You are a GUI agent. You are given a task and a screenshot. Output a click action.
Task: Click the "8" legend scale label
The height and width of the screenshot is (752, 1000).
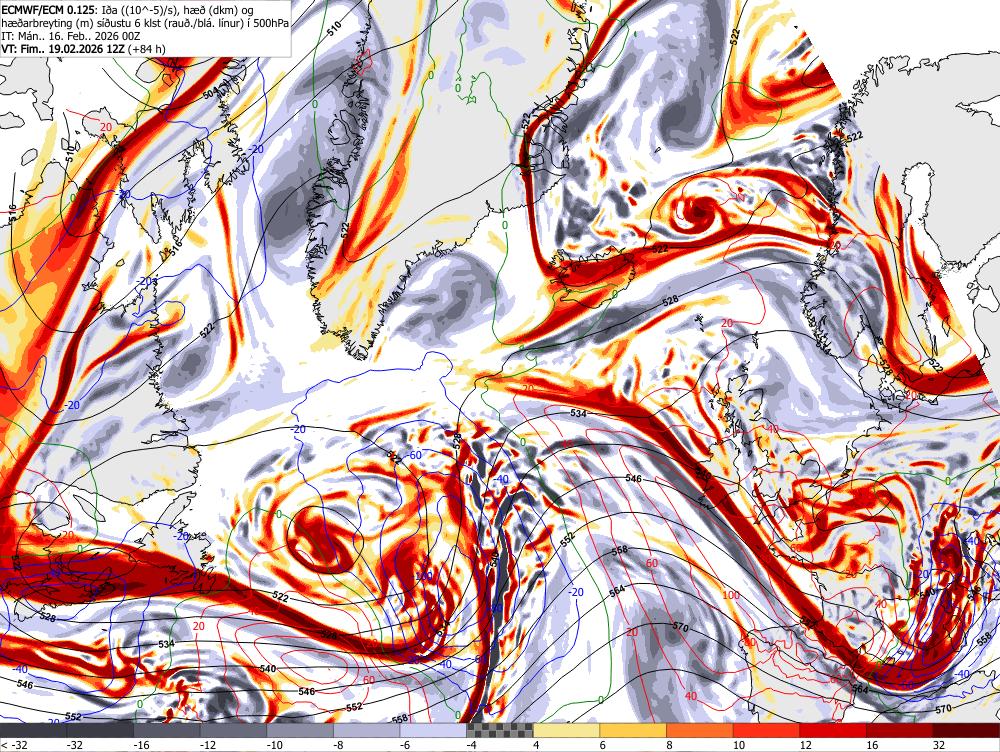669,745
